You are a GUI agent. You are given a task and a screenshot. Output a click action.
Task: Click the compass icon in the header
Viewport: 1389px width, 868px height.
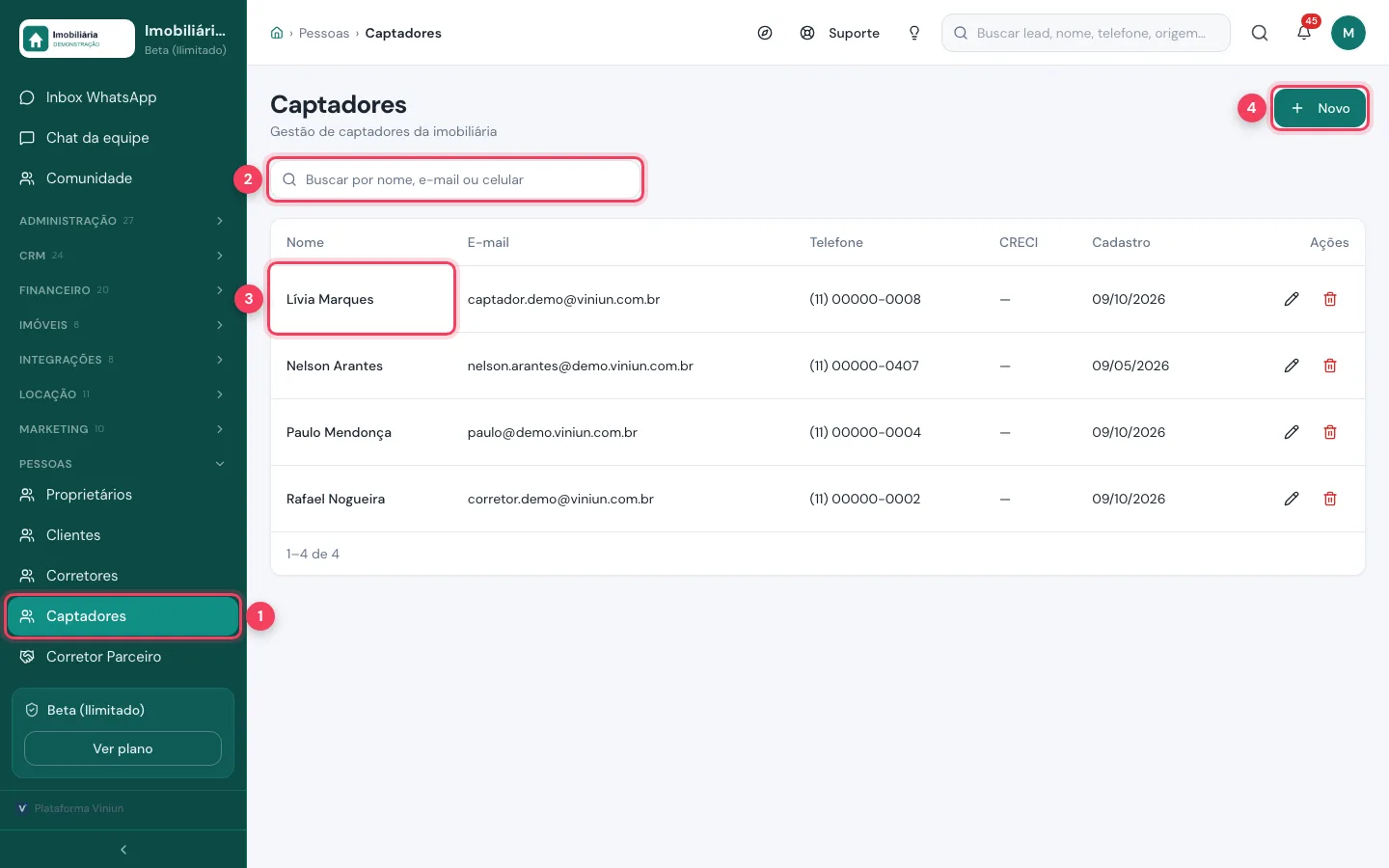[x=765, y=33]
